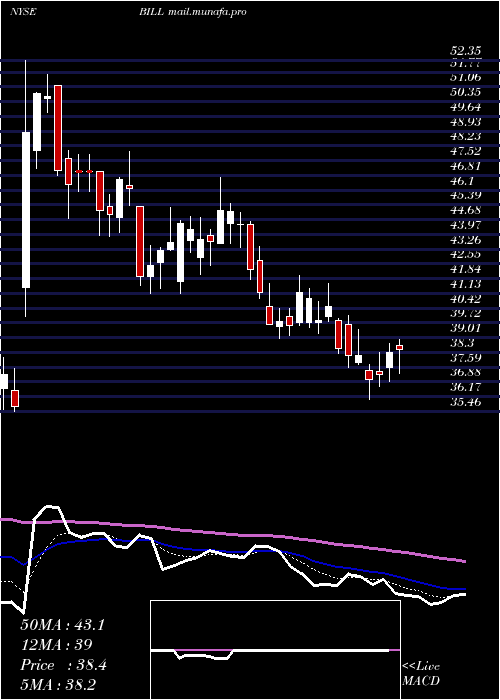Click the BILL mail.munafa.pro chart title
500x700 pixels.
[x=192, y=12]
